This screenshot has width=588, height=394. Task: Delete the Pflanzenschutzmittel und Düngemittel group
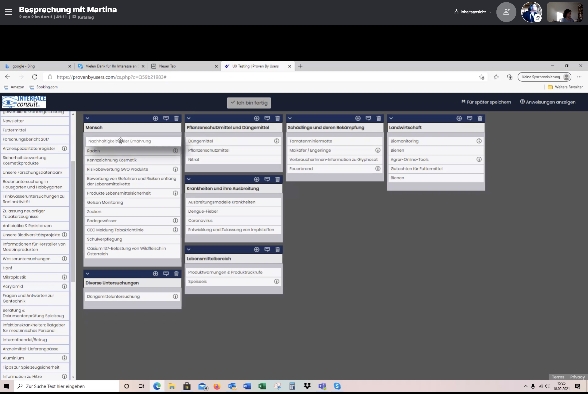point(278,118)
